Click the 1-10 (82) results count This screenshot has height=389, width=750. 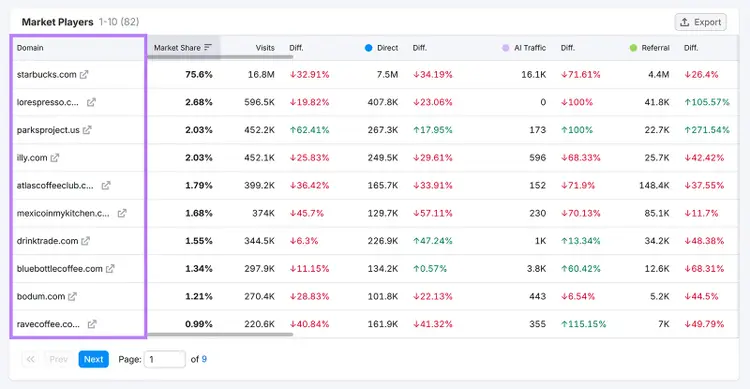tap(119, 22)
